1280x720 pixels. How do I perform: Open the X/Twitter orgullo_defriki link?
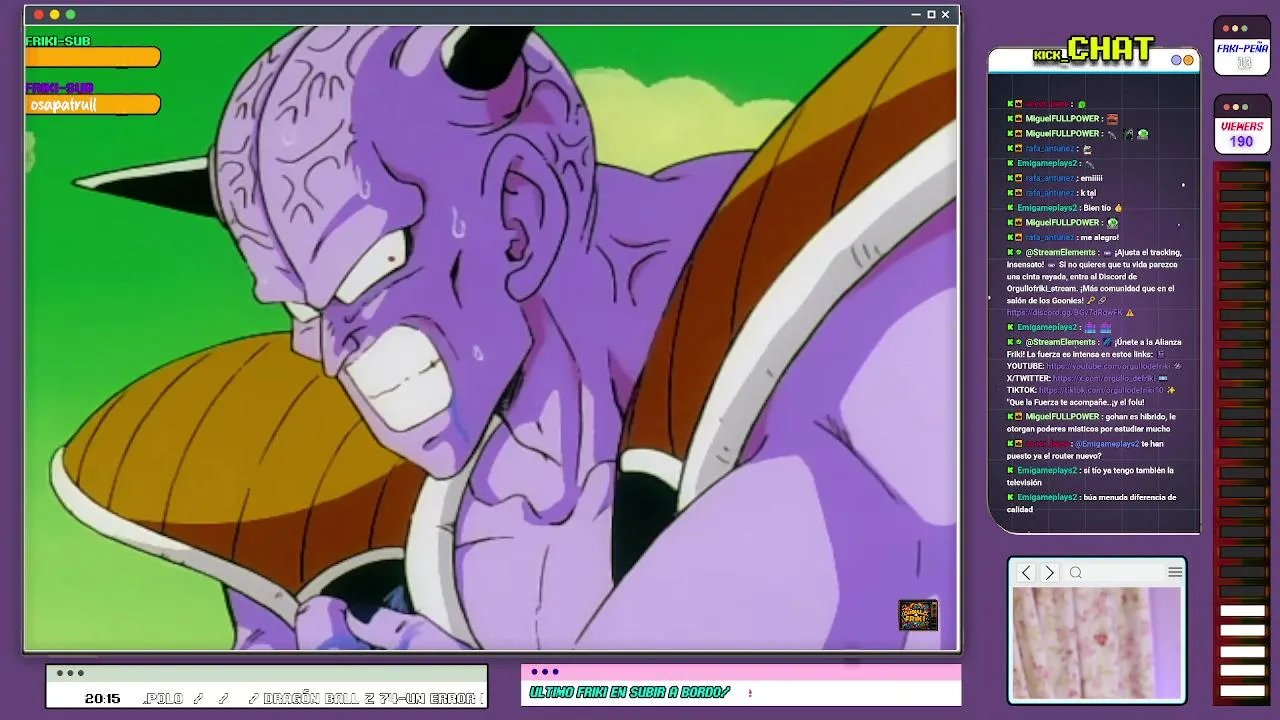(1104, 379)
